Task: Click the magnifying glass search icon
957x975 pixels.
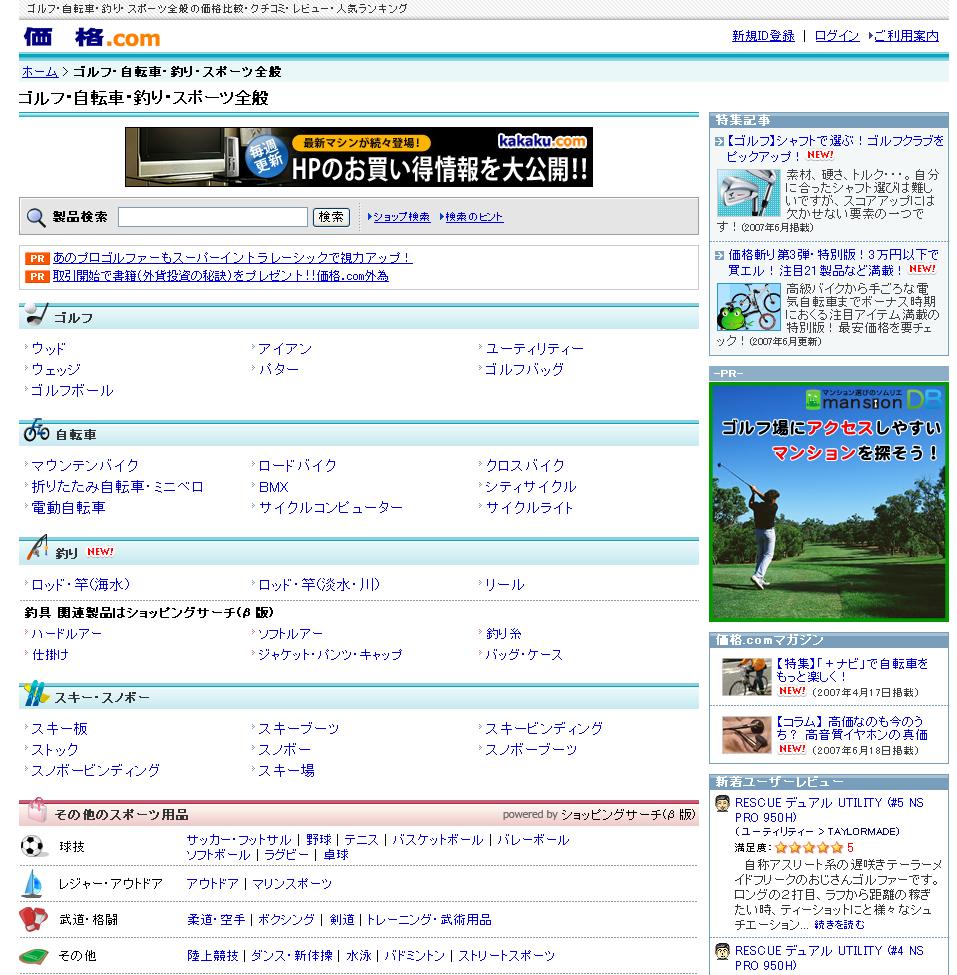Action: 35,217
